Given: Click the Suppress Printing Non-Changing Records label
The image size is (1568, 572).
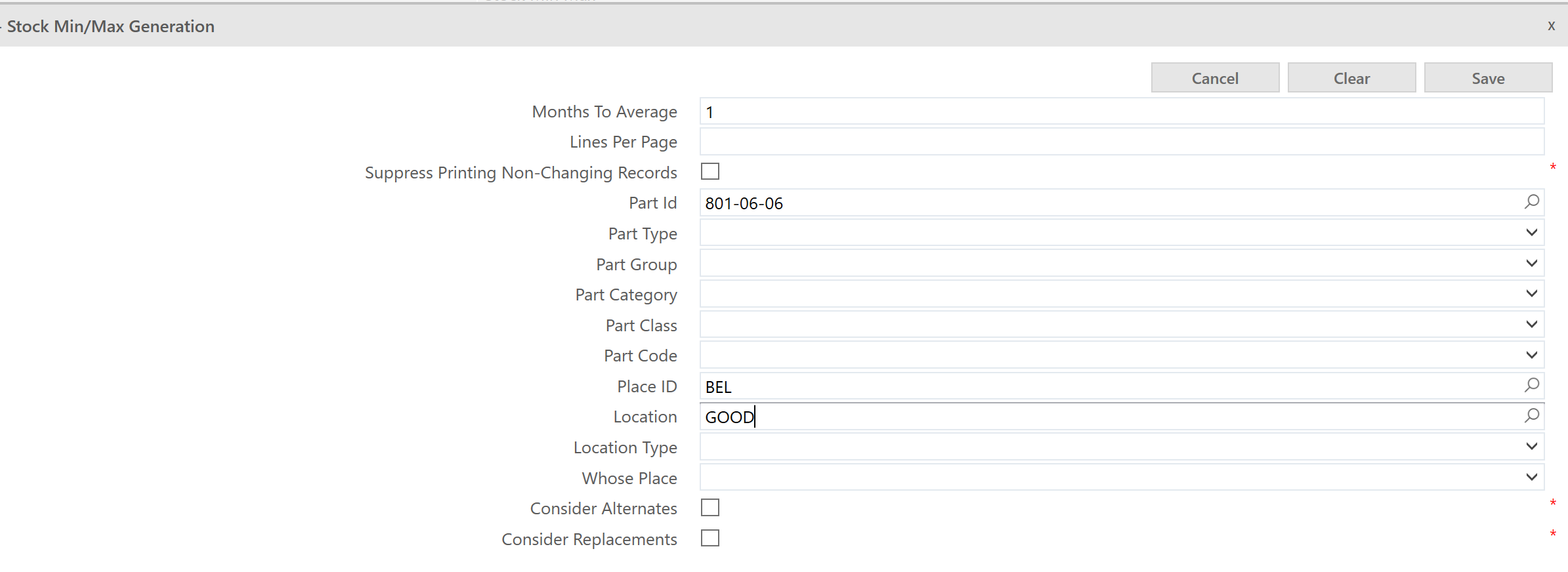Looking at the screenshot, I should (x=521, y=173).
